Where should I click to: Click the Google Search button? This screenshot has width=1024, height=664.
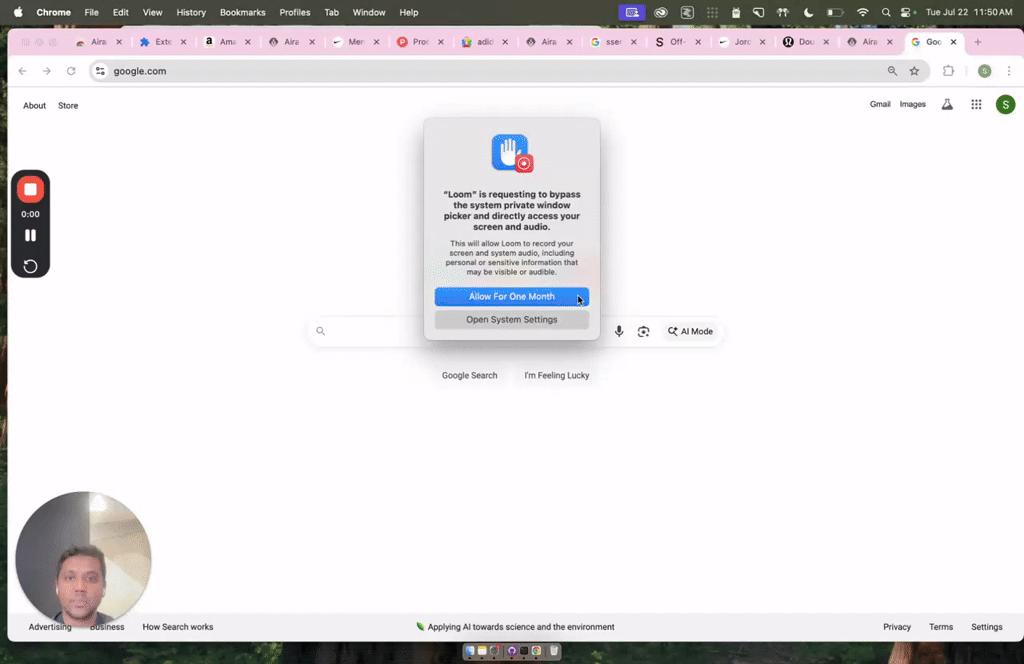pyautogui.click(x=469, y=375)
